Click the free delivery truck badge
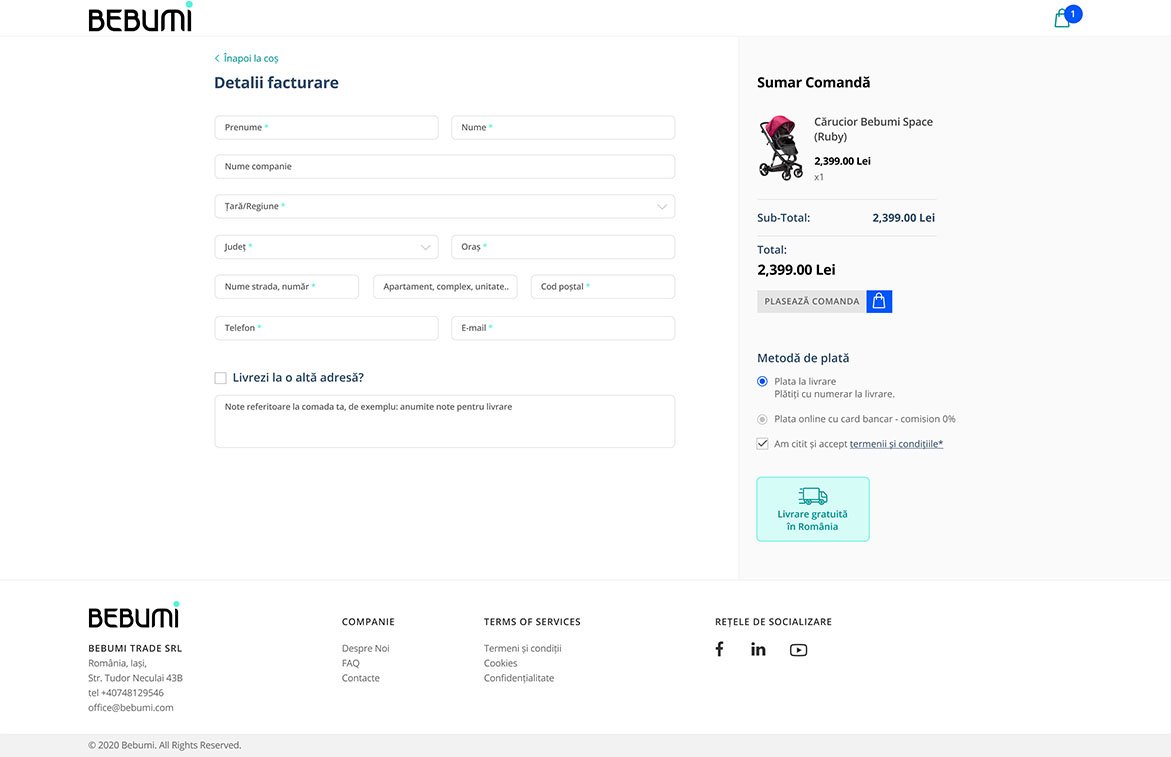The height and width of the screenshot is (757, 1171). click(x=813, y=509)
